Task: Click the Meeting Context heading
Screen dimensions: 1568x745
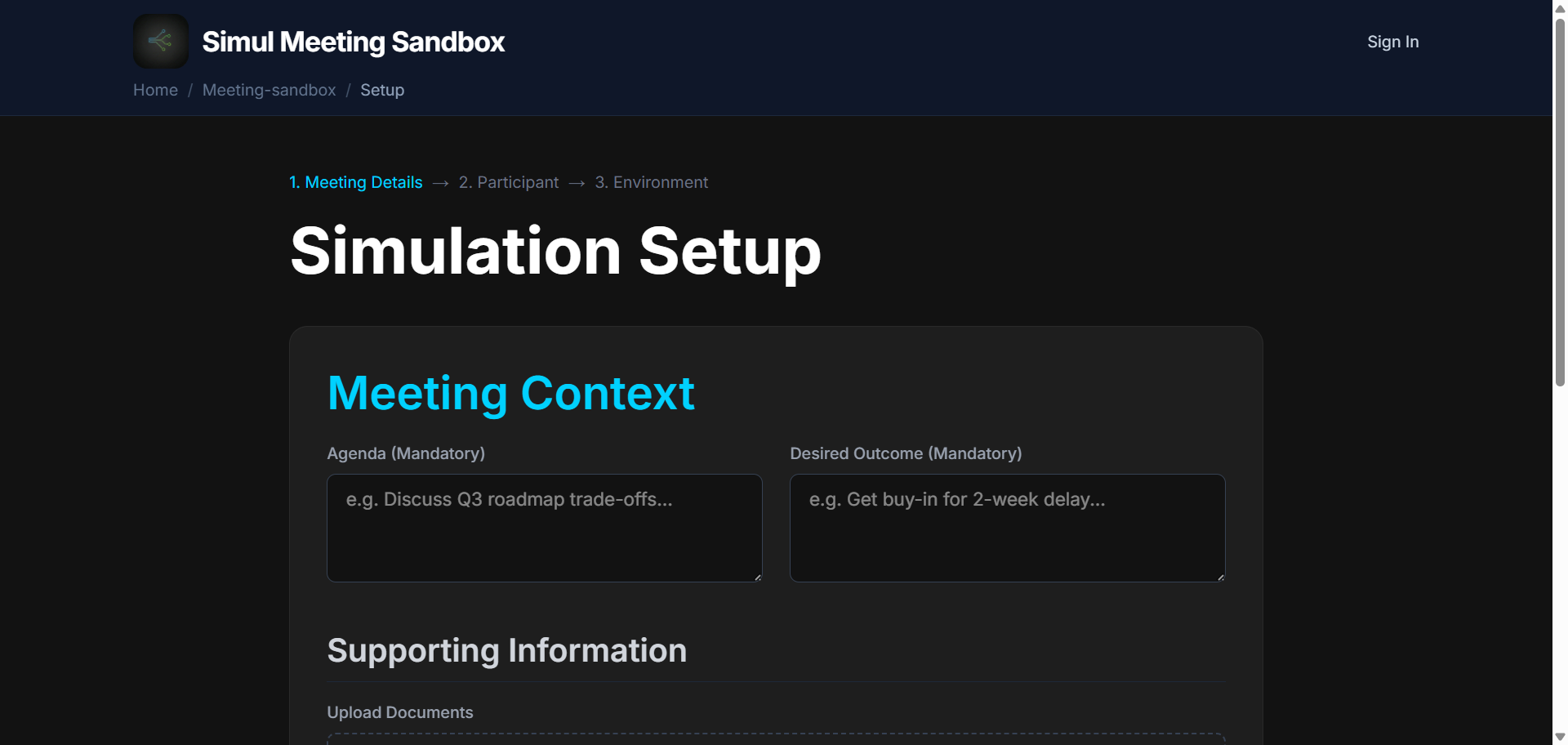Action: (510, 393)
